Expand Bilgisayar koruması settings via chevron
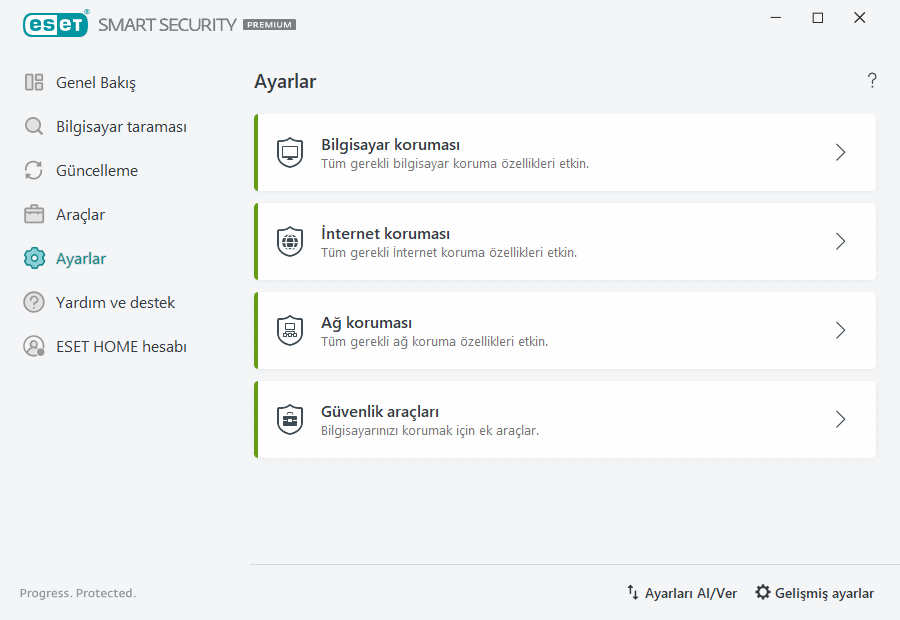Viewport: 900px width, 620px height. click(840, 152)
